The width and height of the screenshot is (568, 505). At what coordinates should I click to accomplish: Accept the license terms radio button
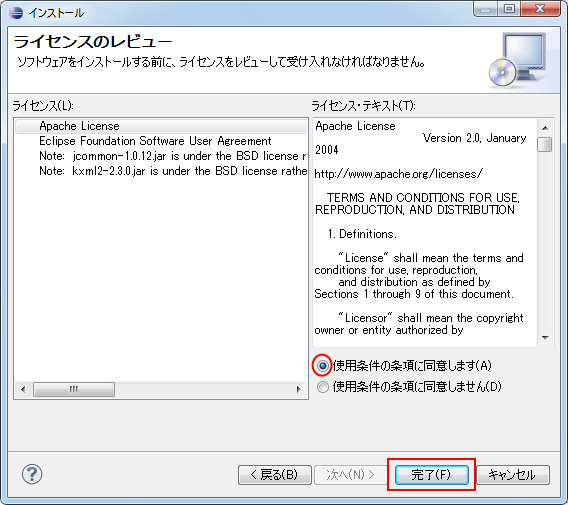point(322,366)
